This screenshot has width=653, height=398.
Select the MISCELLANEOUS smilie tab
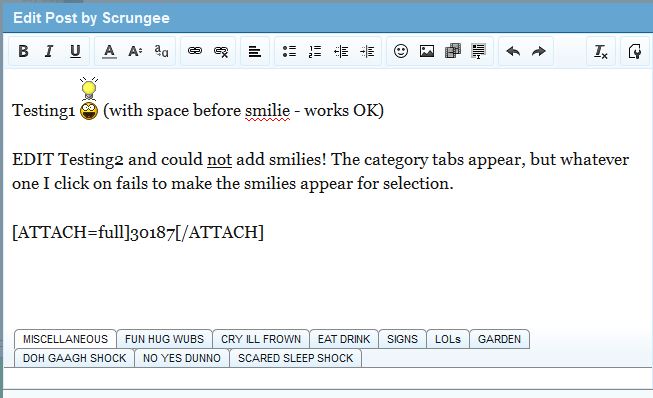[x=65, y=339]
